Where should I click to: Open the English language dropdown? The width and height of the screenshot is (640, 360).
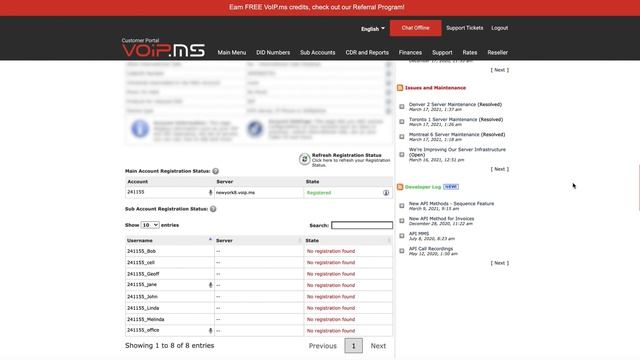coord(373,29)
